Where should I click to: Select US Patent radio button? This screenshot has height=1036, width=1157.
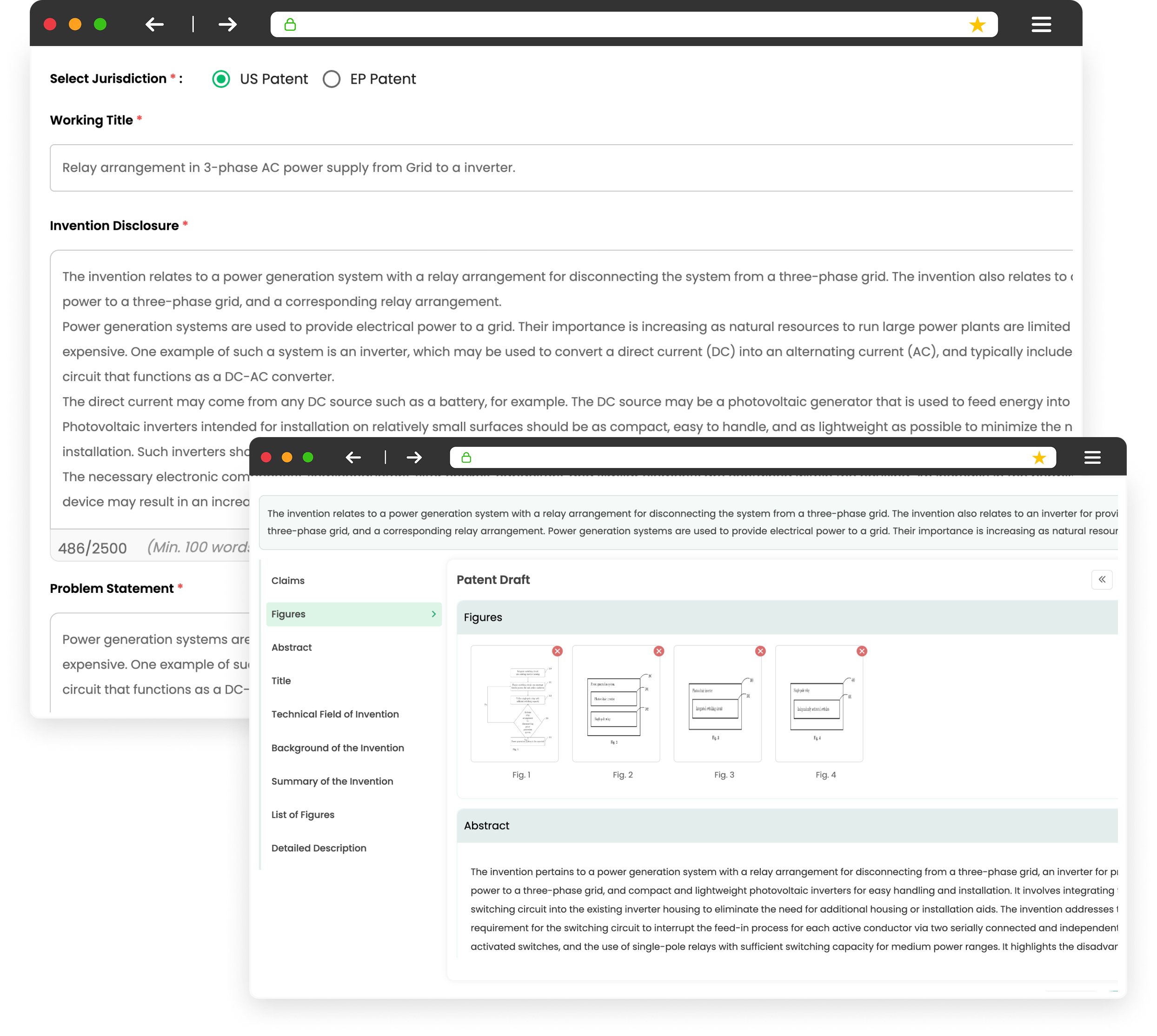[221, 79]
